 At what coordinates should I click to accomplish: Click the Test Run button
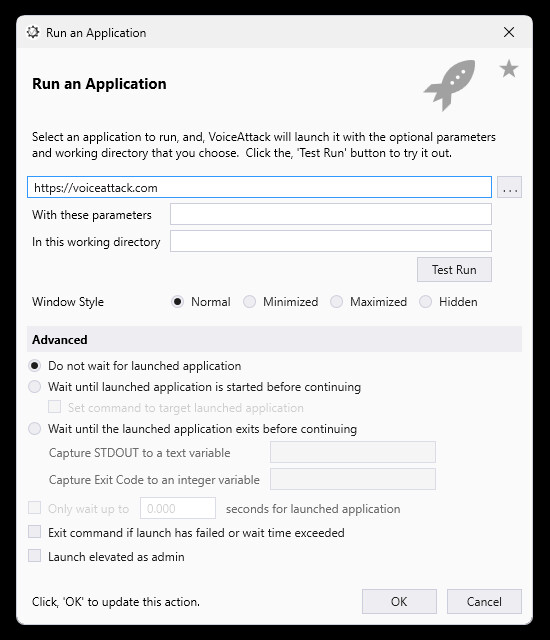pyautogui.click(x=454, y=269)
